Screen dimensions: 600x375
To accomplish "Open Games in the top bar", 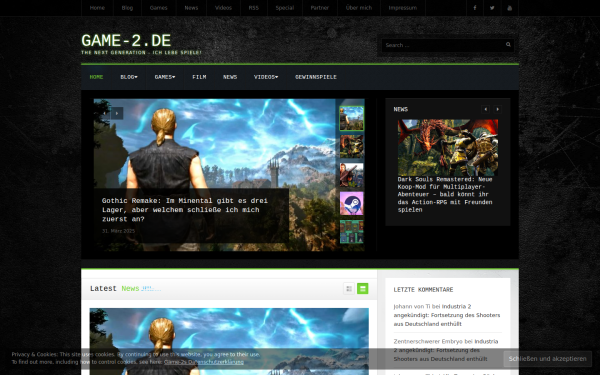I will click(x=159, y=8).
